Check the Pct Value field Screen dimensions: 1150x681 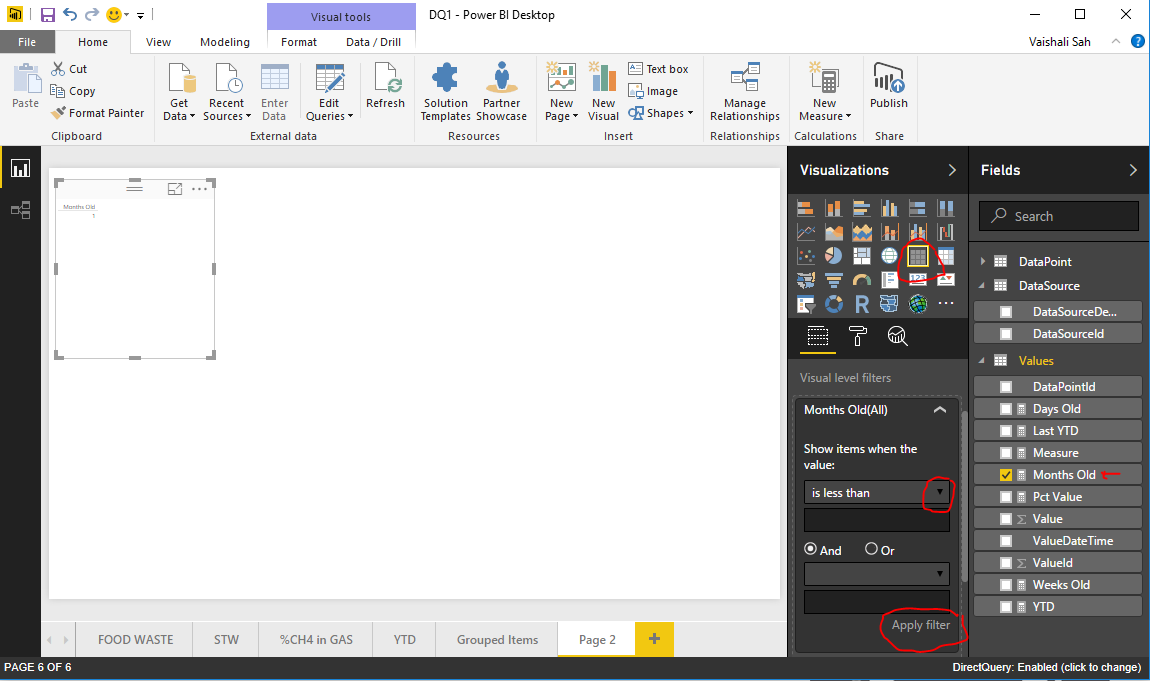1006,497
